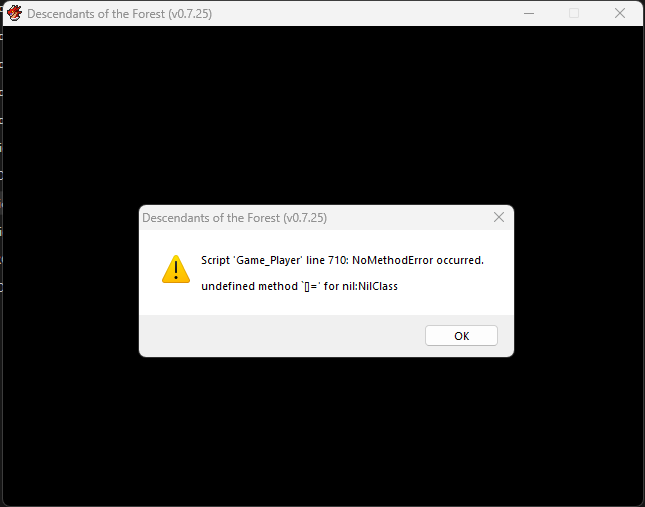Click the Descendants of the Forest app icon
The height and width of the screenshot is (507, 645).
tap(14, 13)
